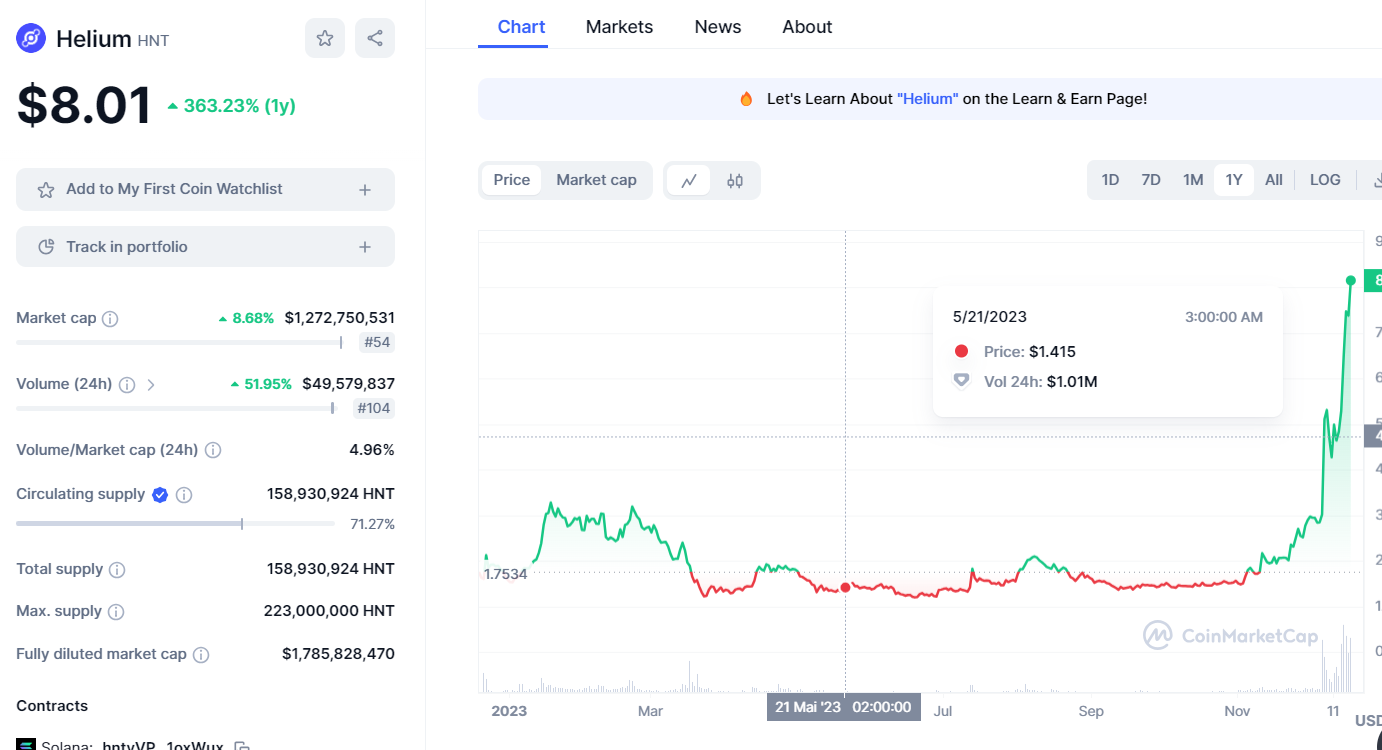Image resolution: width=1382 pixels, height=750 pixels.
Task: Click the Market cap rank progress bar
Action: [x=180, y=343]
